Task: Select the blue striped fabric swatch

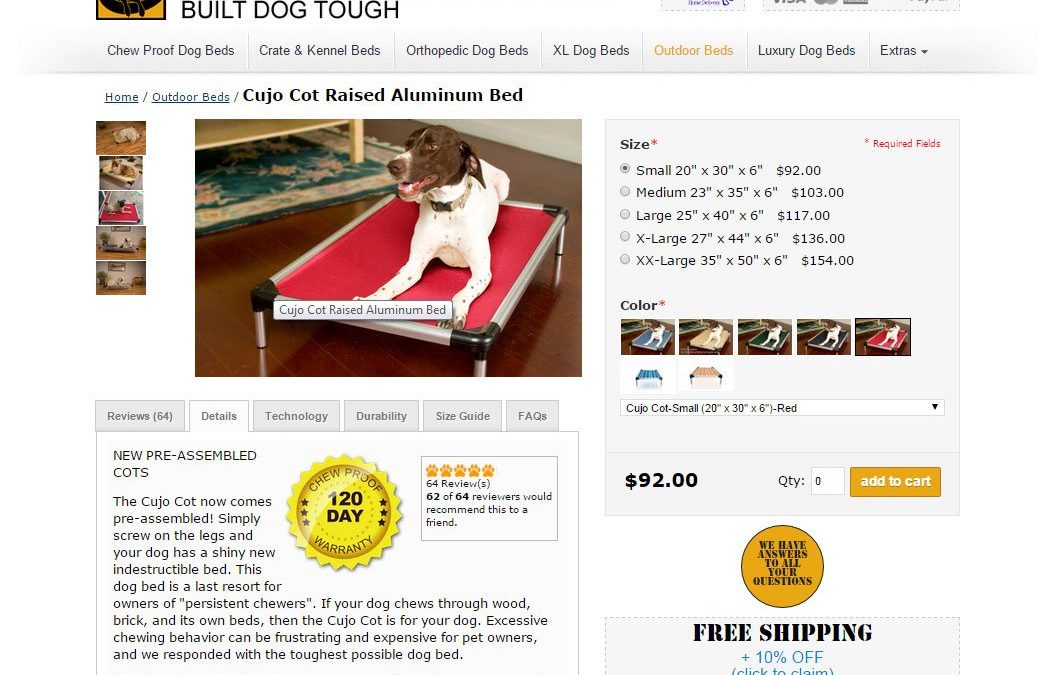Action: coord(648,376)
